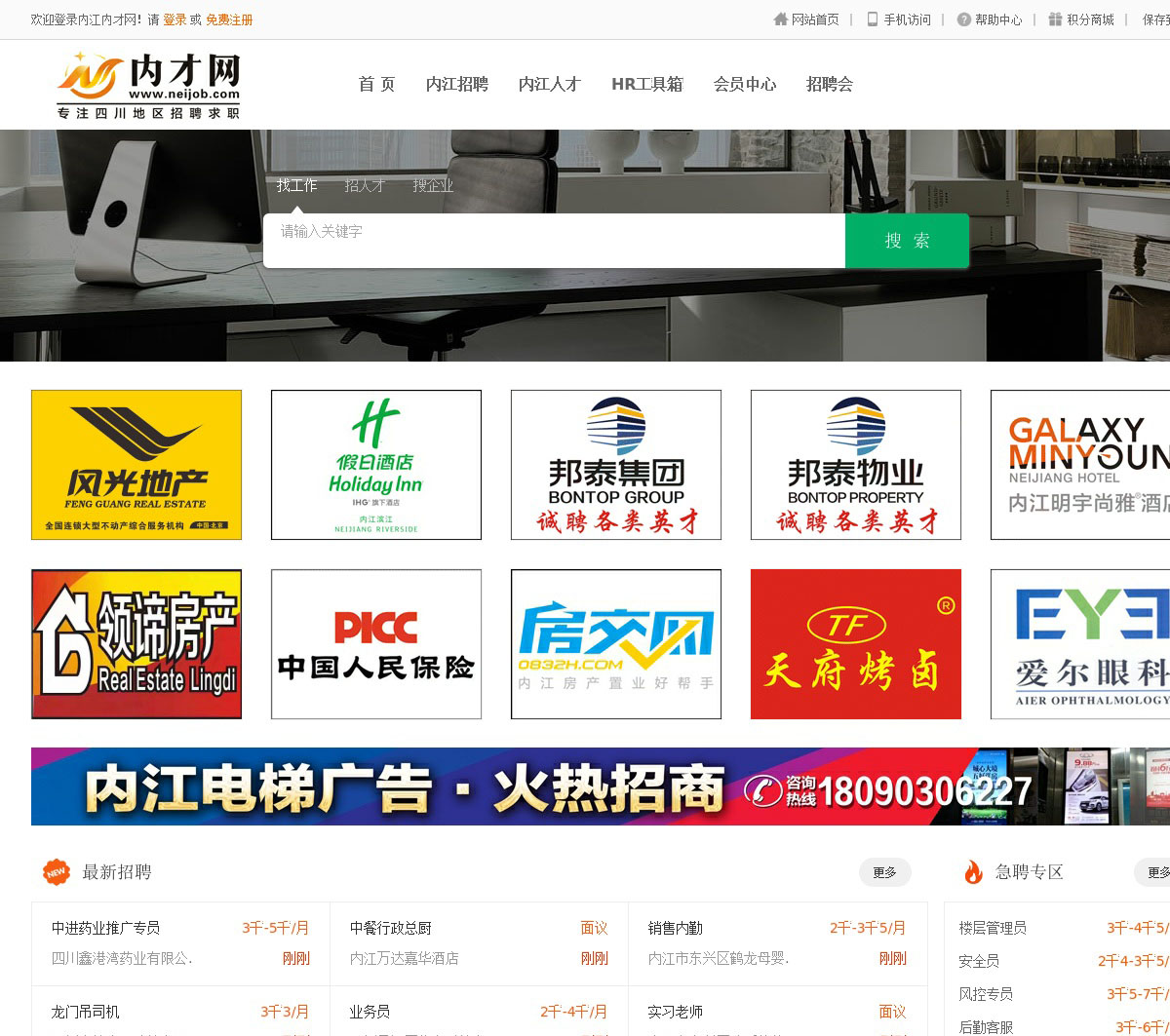Open the HR工具箱 menu item

pyautogui.click(x=647, y=84)
